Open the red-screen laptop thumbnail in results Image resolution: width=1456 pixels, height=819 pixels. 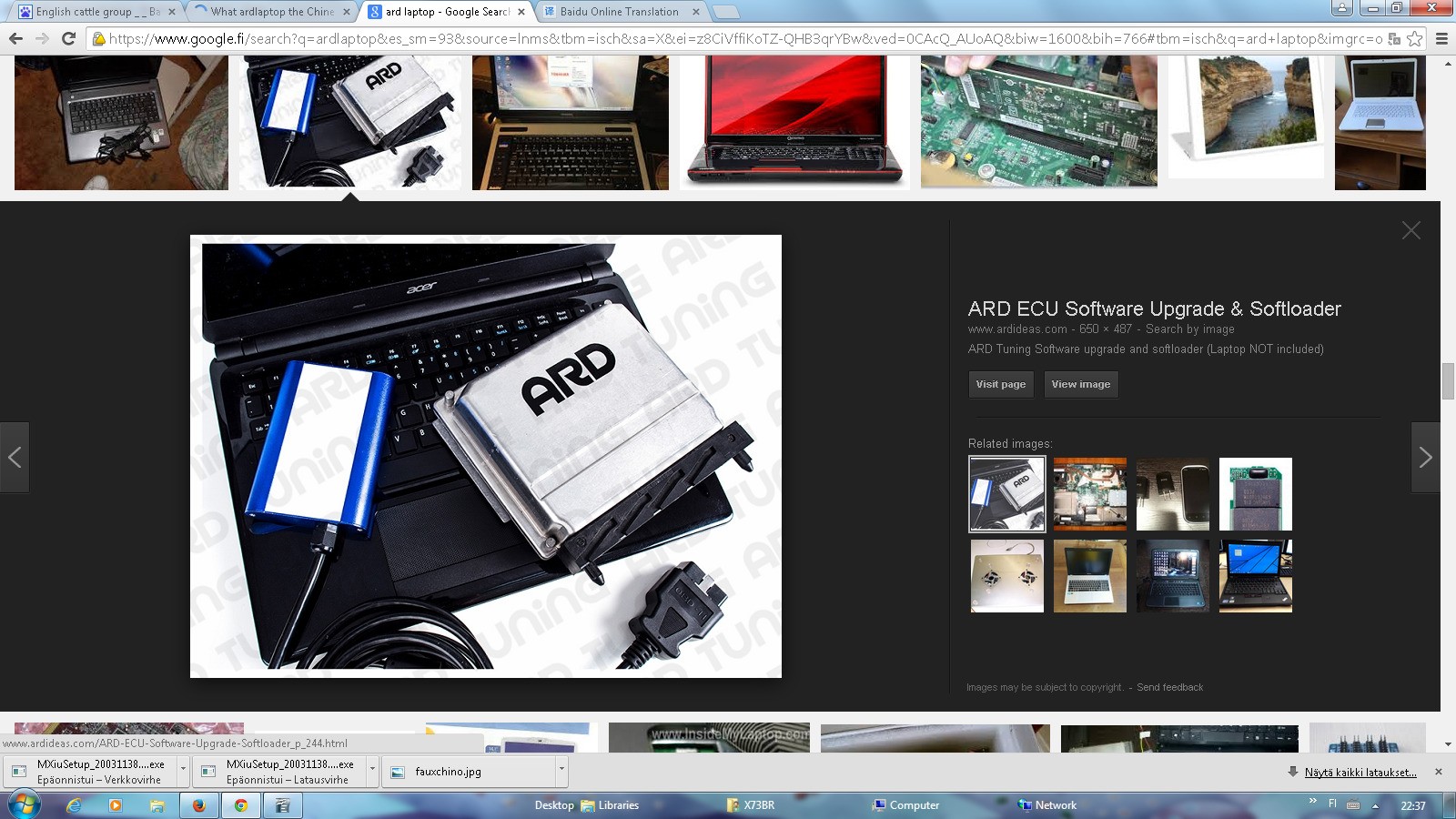pos(795,122)
